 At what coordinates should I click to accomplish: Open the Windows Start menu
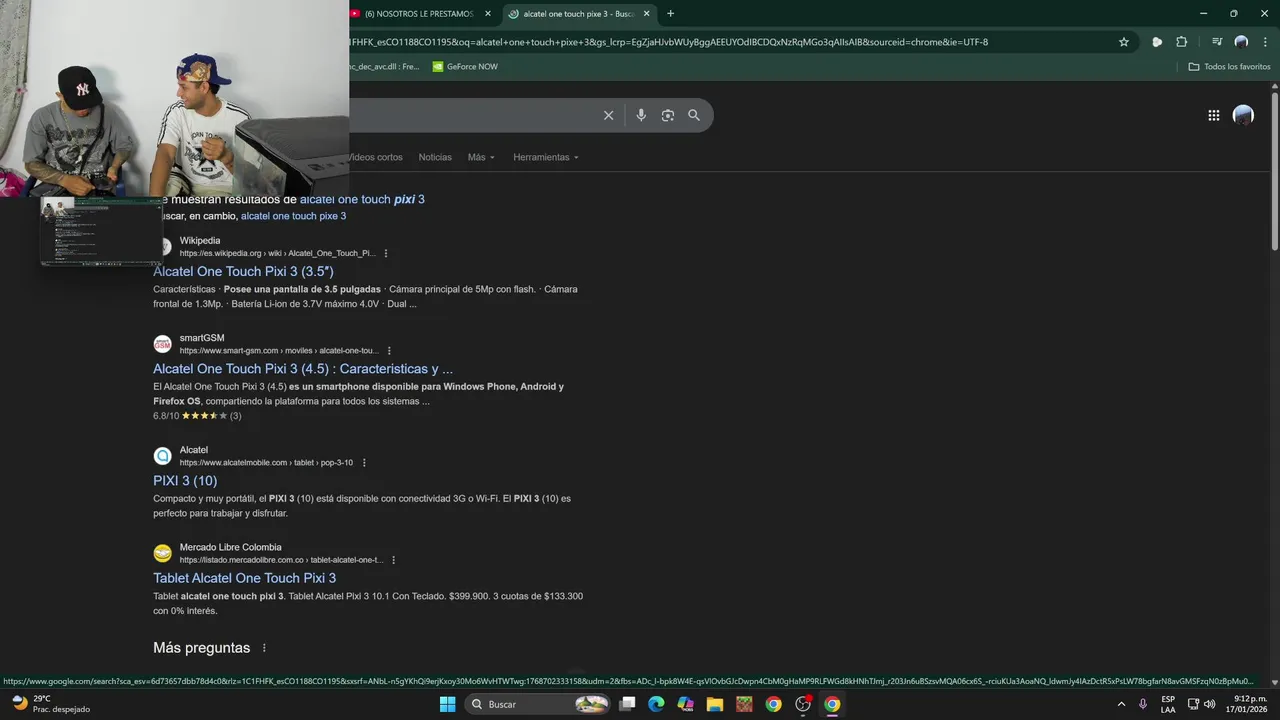pos(447,704)
